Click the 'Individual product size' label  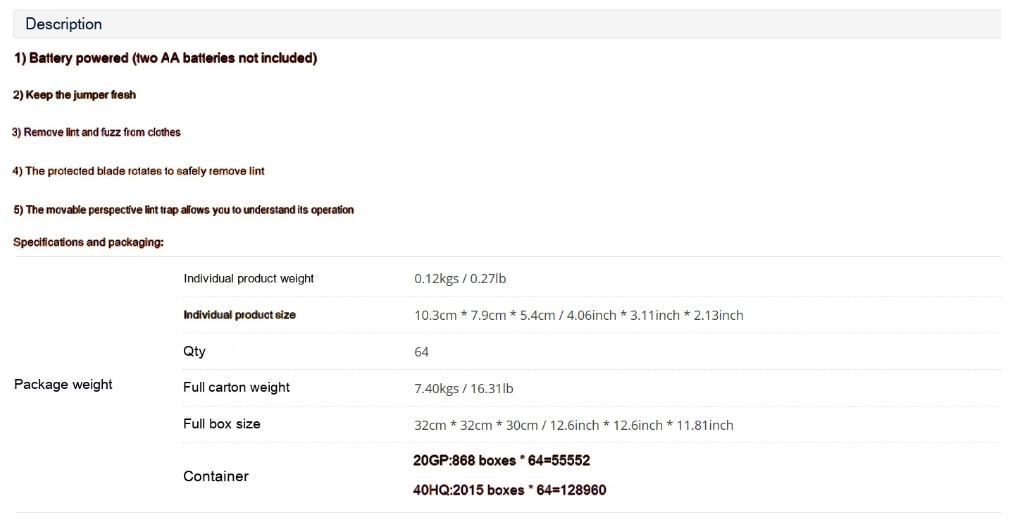coord(240,315)
